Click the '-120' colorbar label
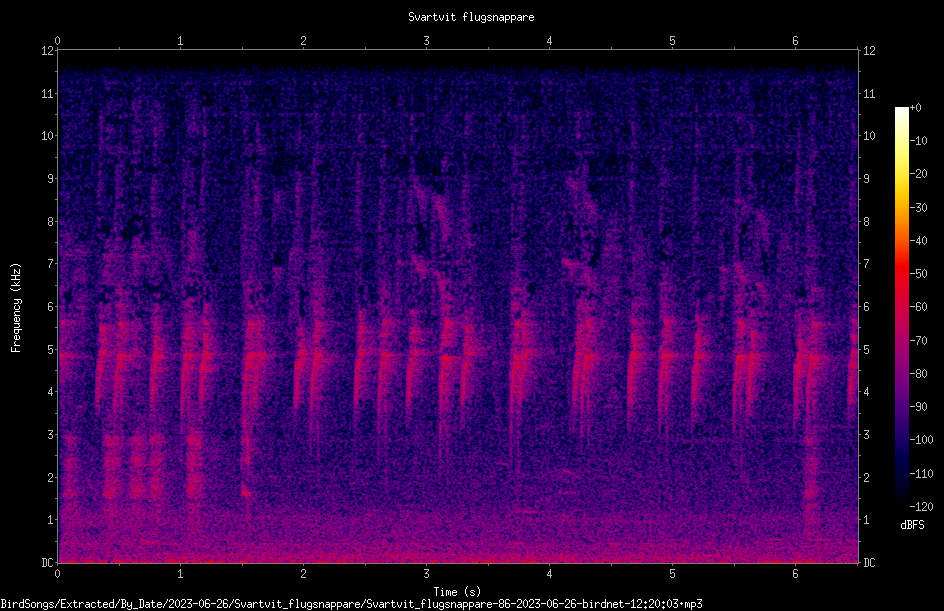 pos(921,507)
